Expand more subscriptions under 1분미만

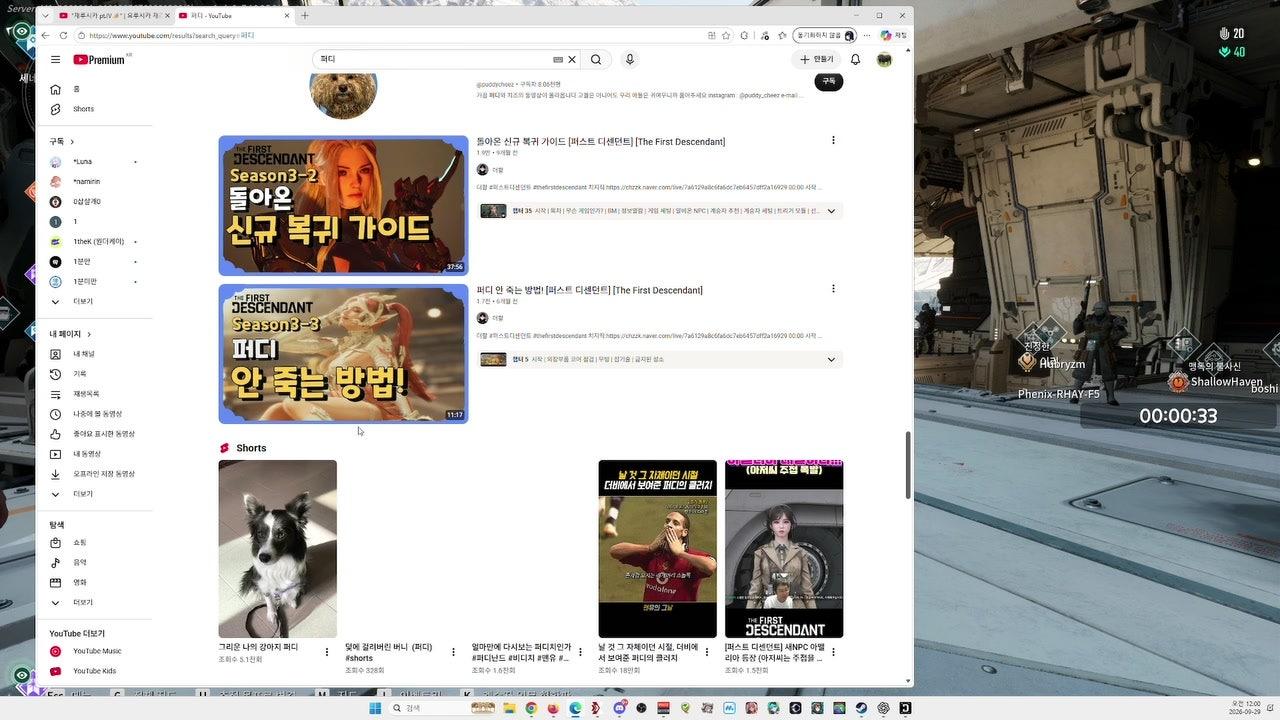coord(94,302)
